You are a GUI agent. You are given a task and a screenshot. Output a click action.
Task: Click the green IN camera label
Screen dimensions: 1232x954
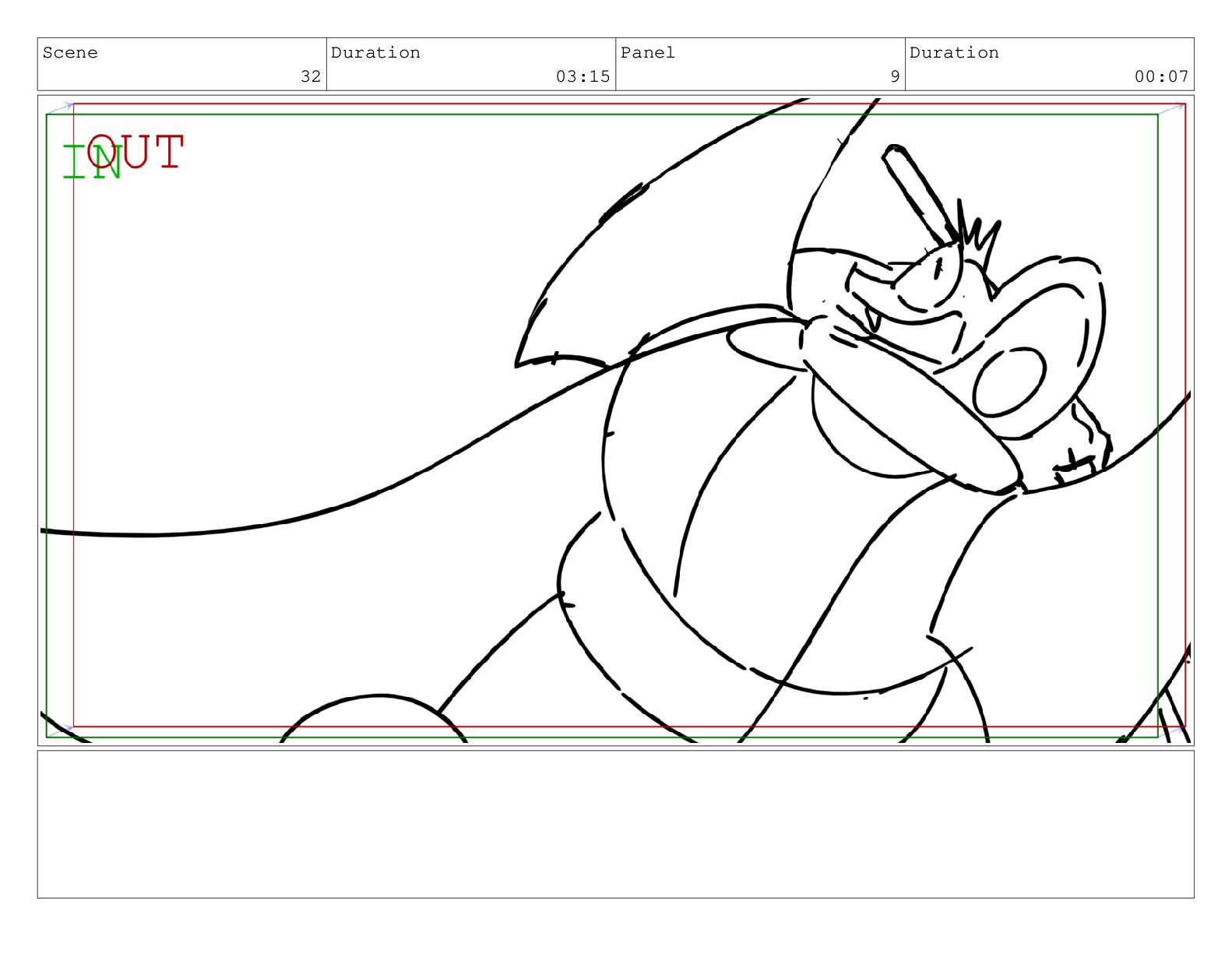92,162
